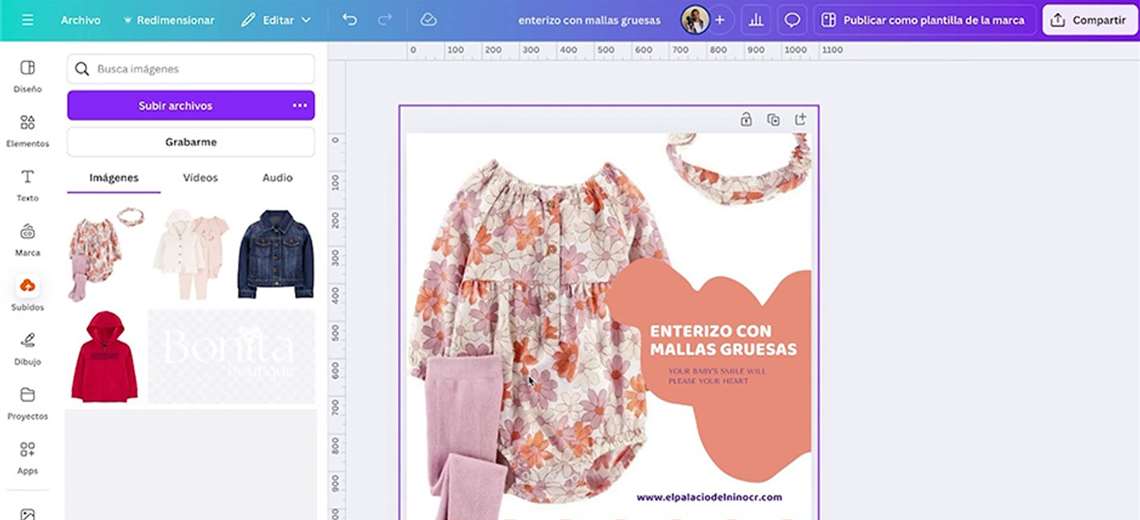Switch to the Imágenes tab
This screenshot has height=520, width=1140.
coord(114,177)
